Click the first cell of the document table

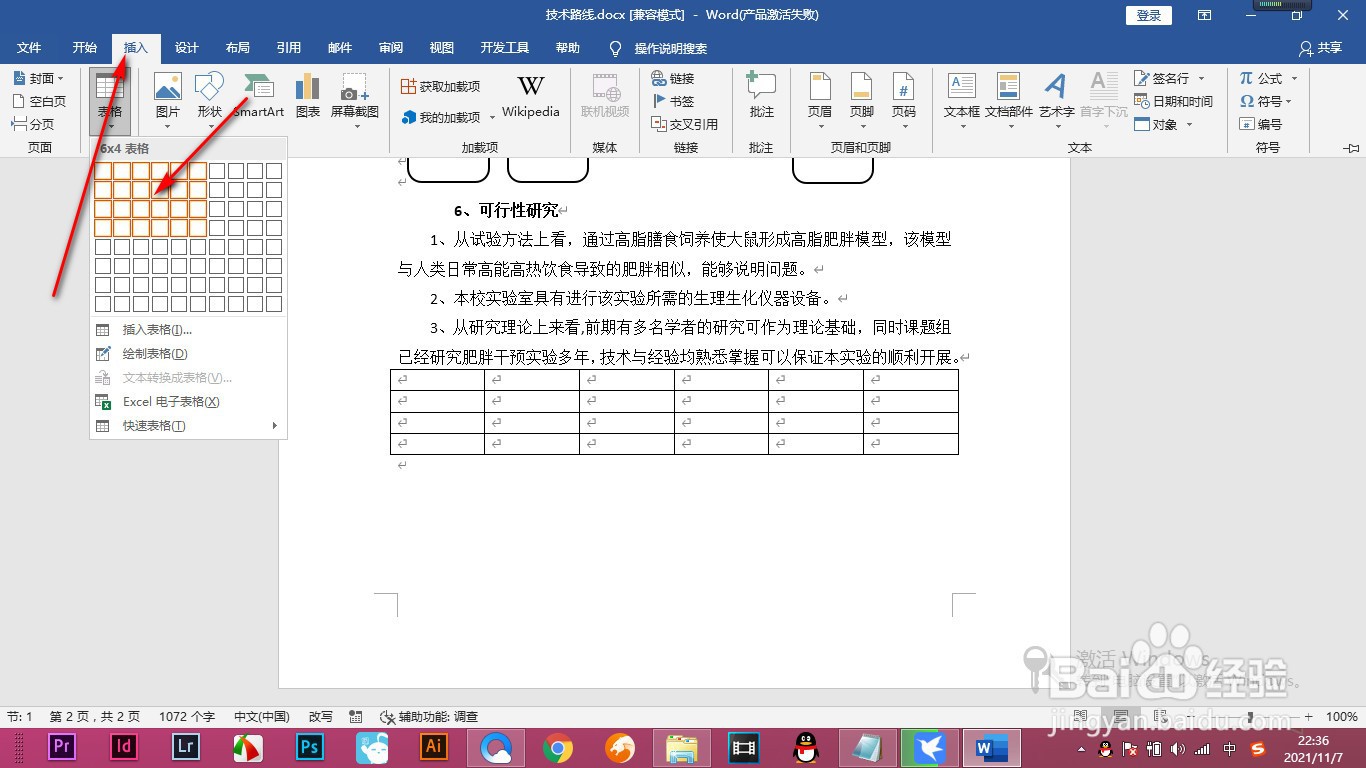[x=437, y=380]
